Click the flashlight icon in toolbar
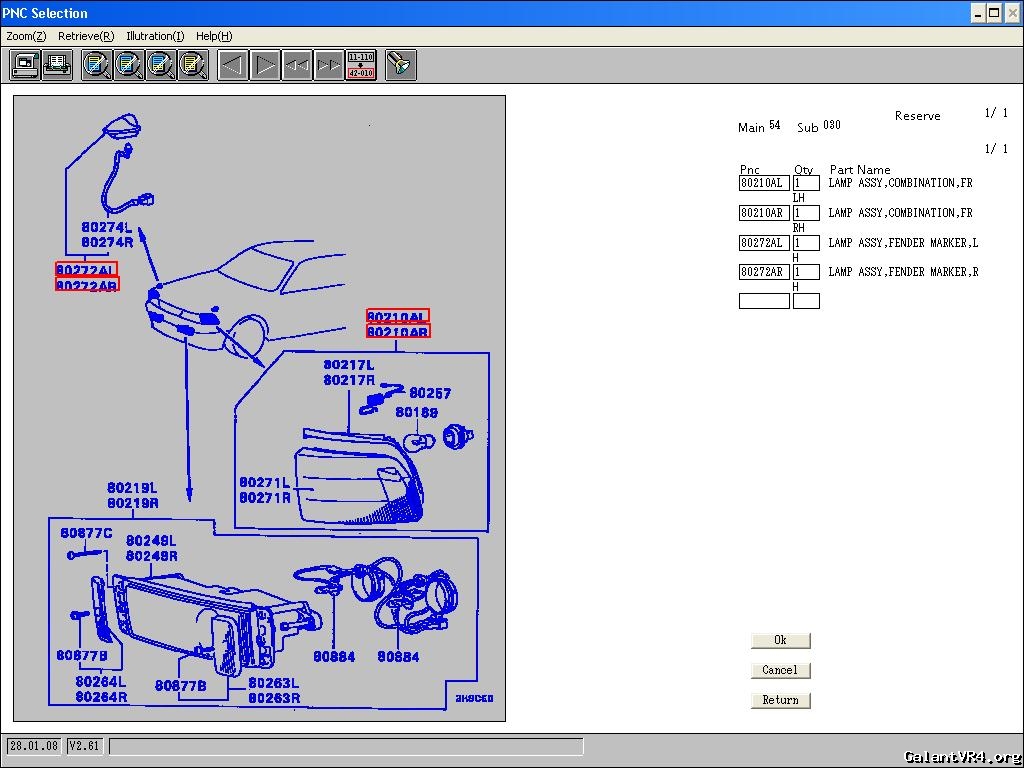This screenshot has height=768, width=1024. click(x=401, y=66)
